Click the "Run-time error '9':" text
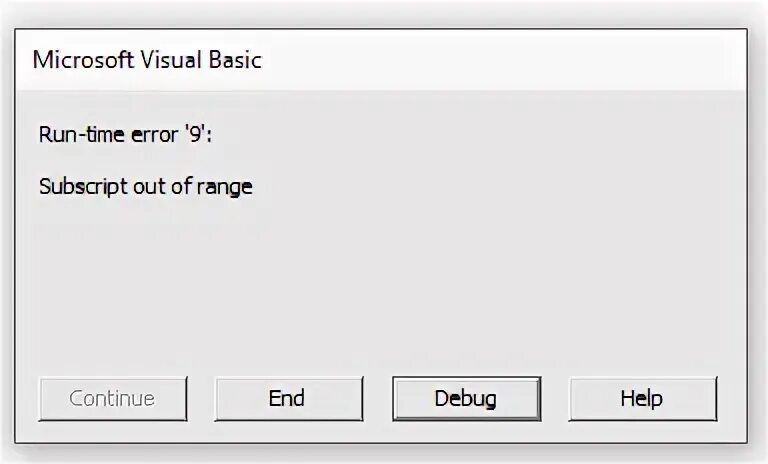This screenshot has height=464, width=768. point(125,135)
